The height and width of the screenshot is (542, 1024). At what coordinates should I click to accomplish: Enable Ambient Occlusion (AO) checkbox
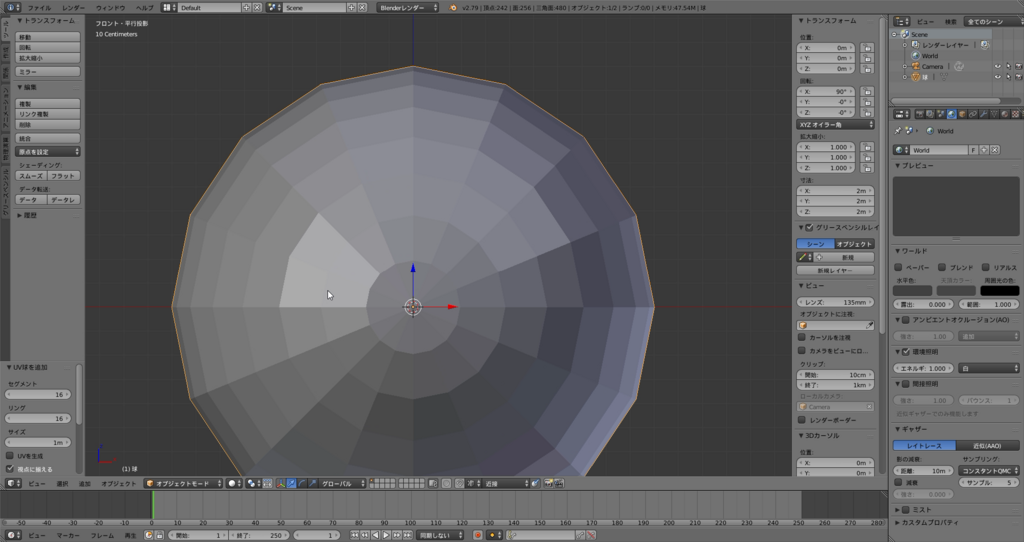tap(906, 320)
